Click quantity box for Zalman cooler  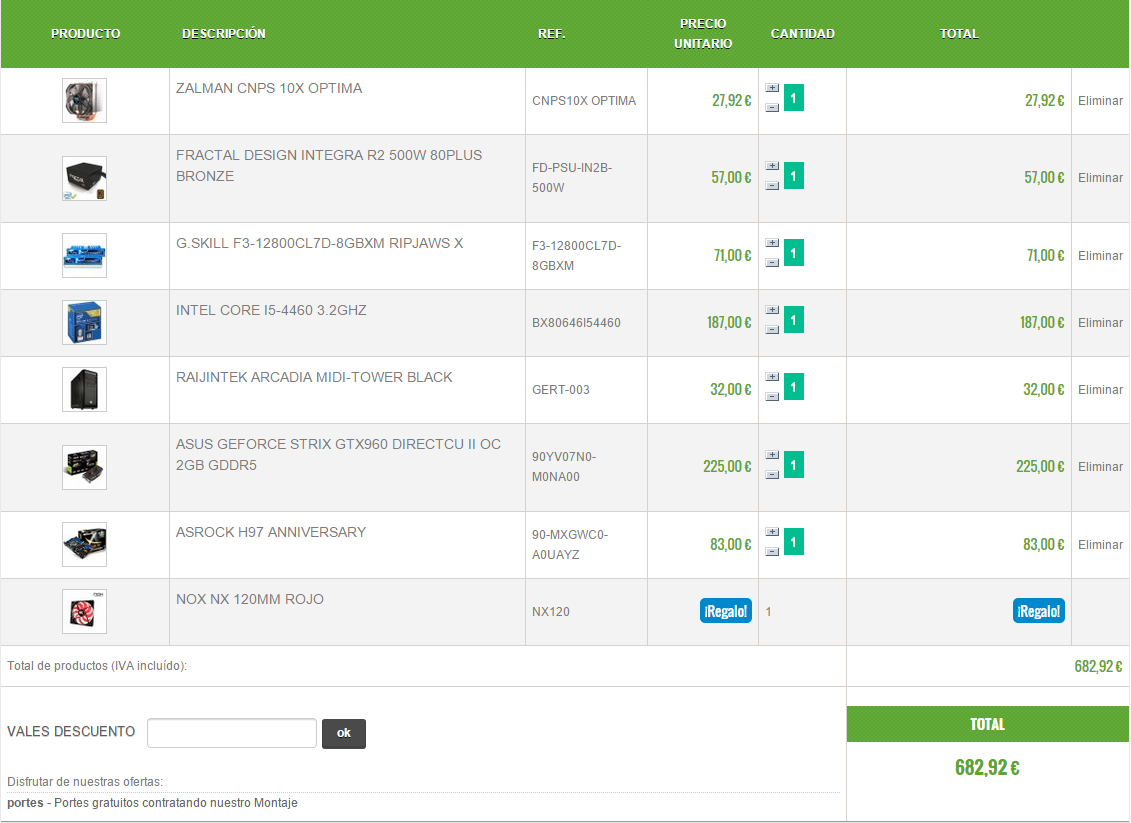tap(793, 97)
